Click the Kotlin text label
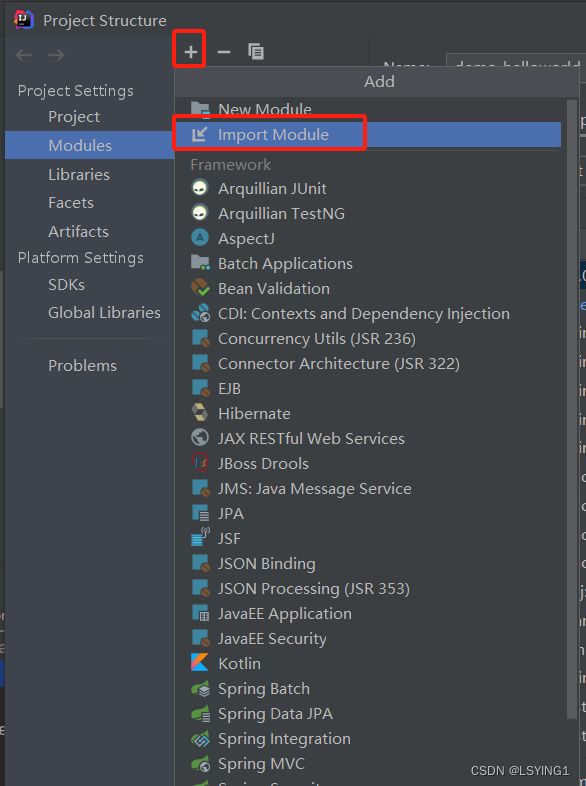The width and height of the screenshot is (586, 786). pos(239,664)
